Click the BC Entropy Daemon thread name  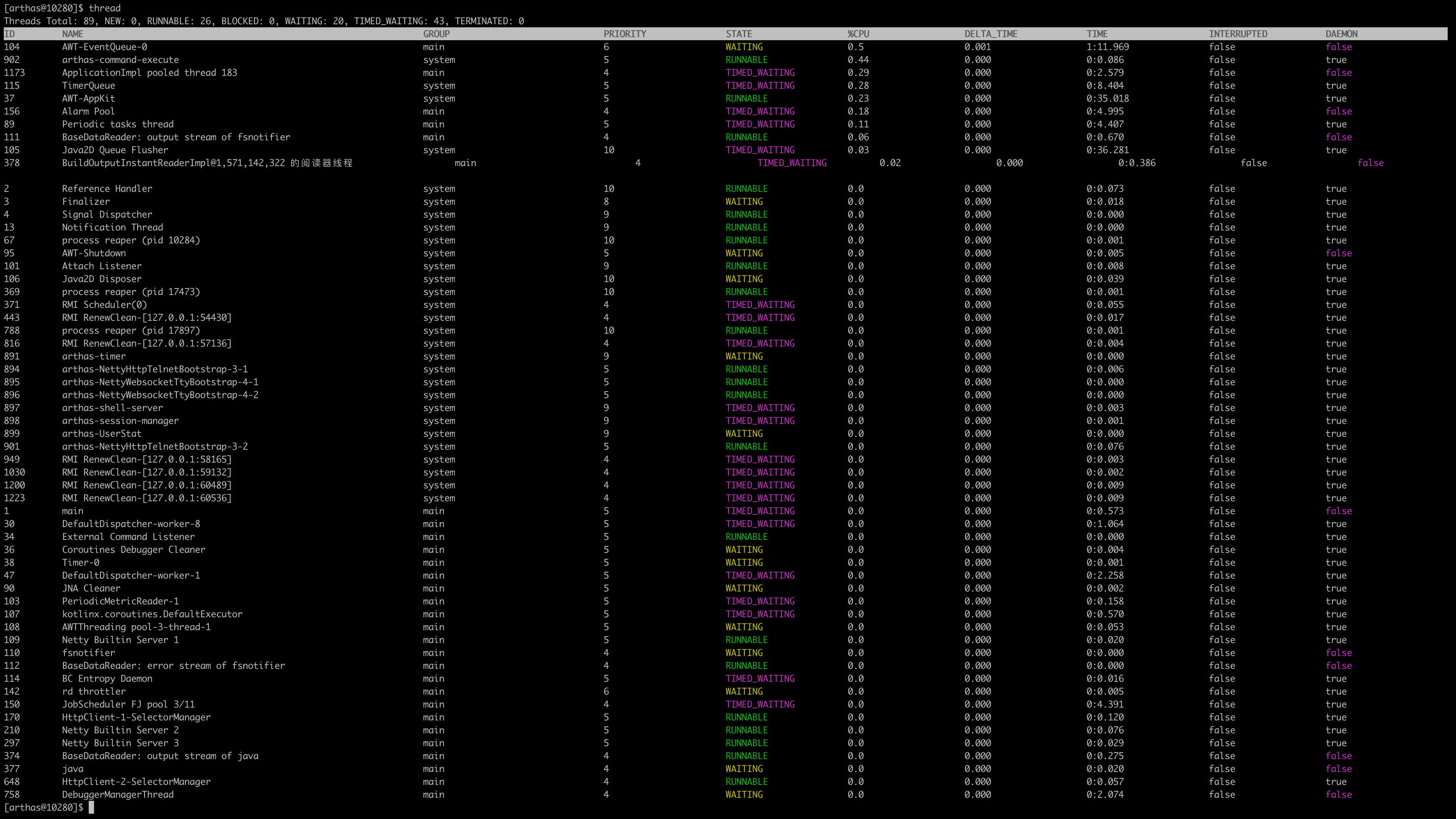click(107, 679)
